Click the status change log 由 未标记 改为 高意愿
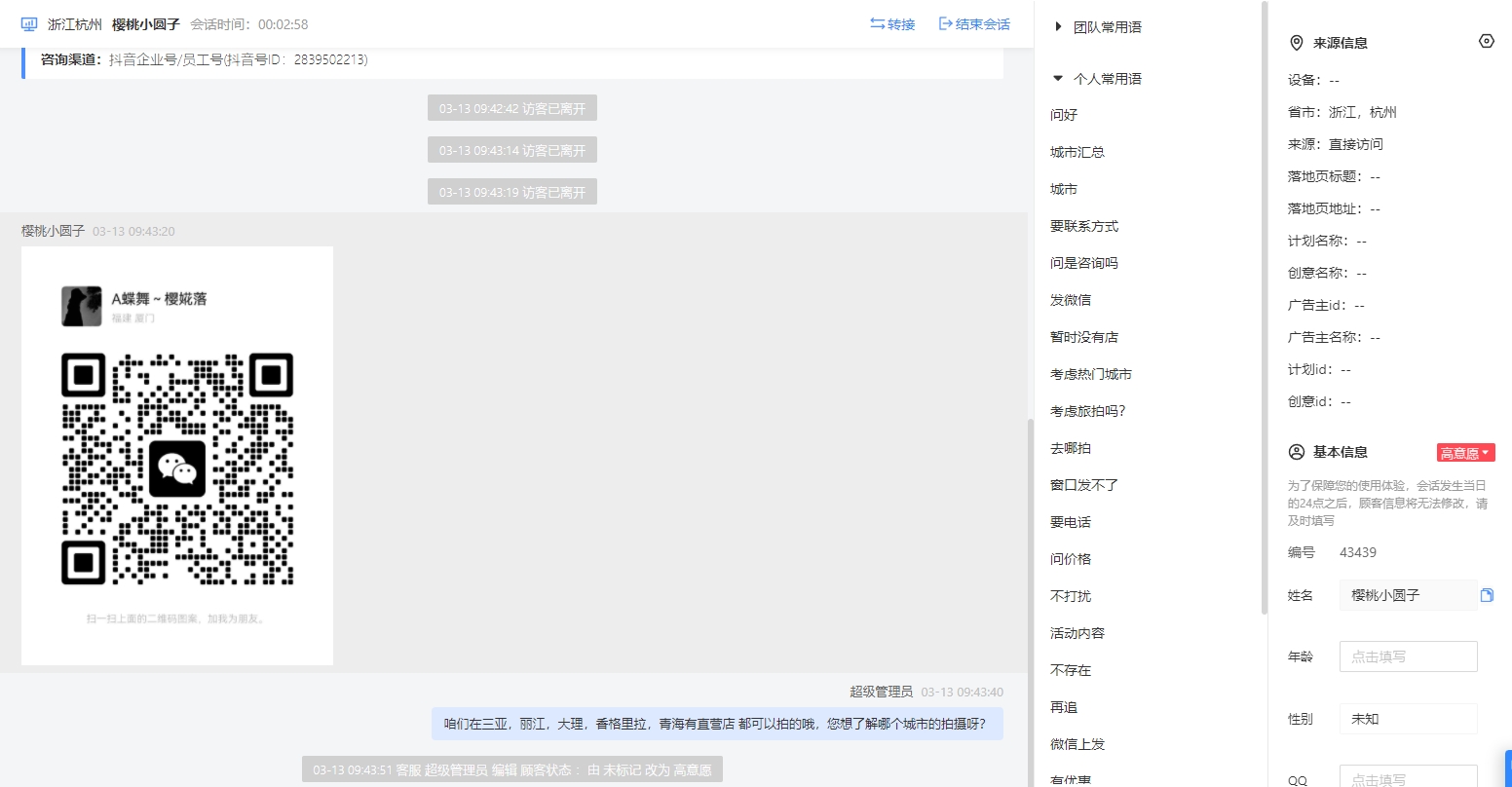Screen dimensions: 1512x787 (x=512, y=769)
